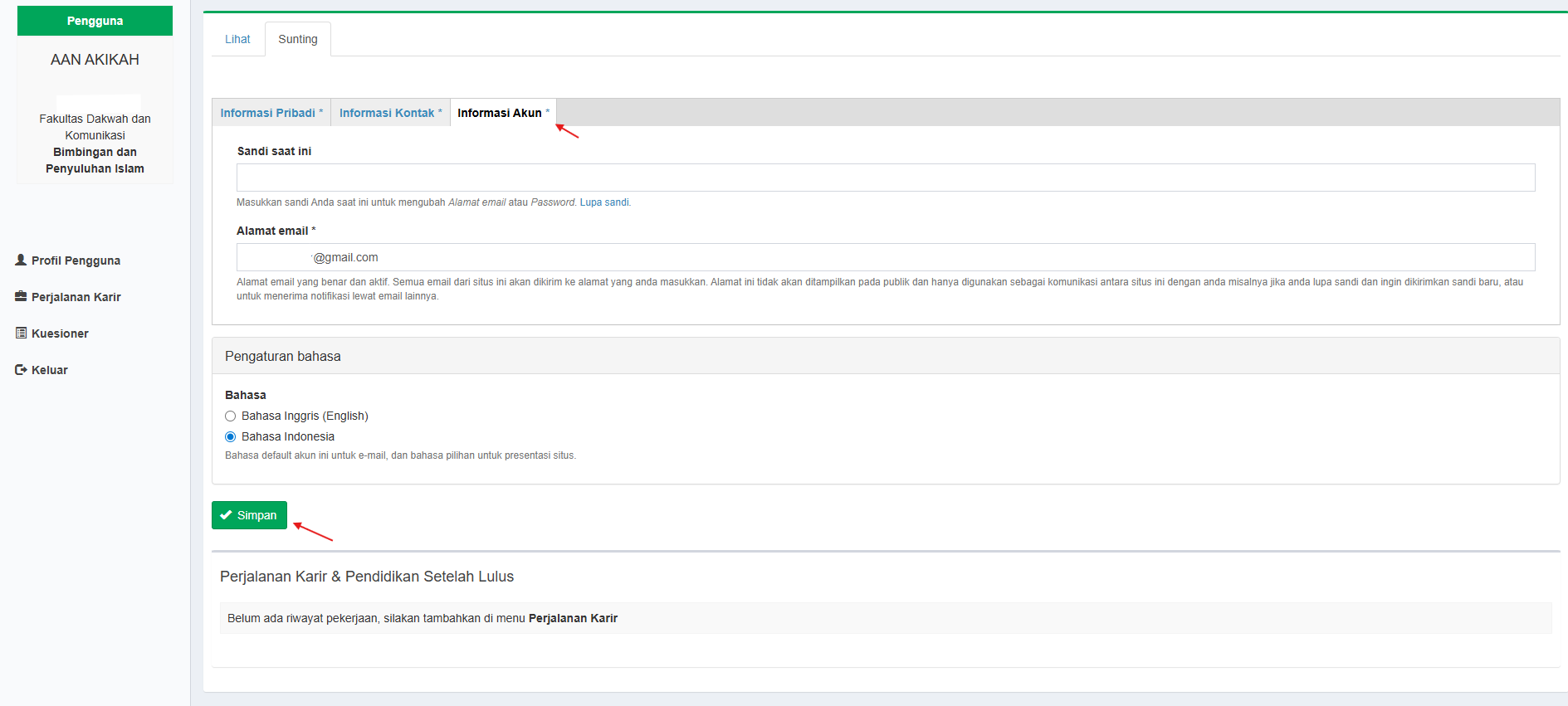Image resolution: width=1568 pixels, height=706 pixels.
Task: Open the Sunting tab
Action: coord(297,39)
